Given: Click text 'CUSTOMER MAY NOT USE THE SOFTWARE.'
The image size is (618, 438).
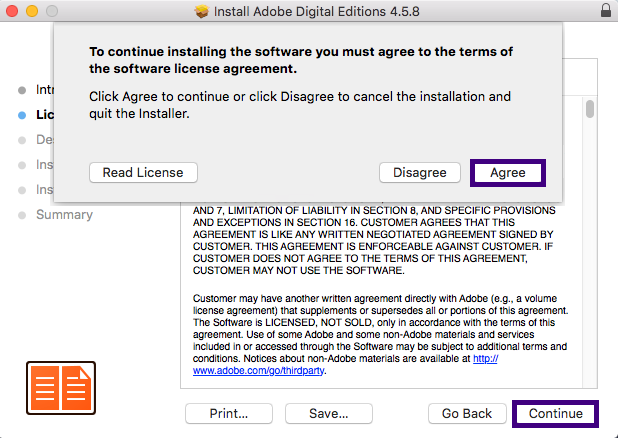Looking at the screenshot, I should pos(299,270).
